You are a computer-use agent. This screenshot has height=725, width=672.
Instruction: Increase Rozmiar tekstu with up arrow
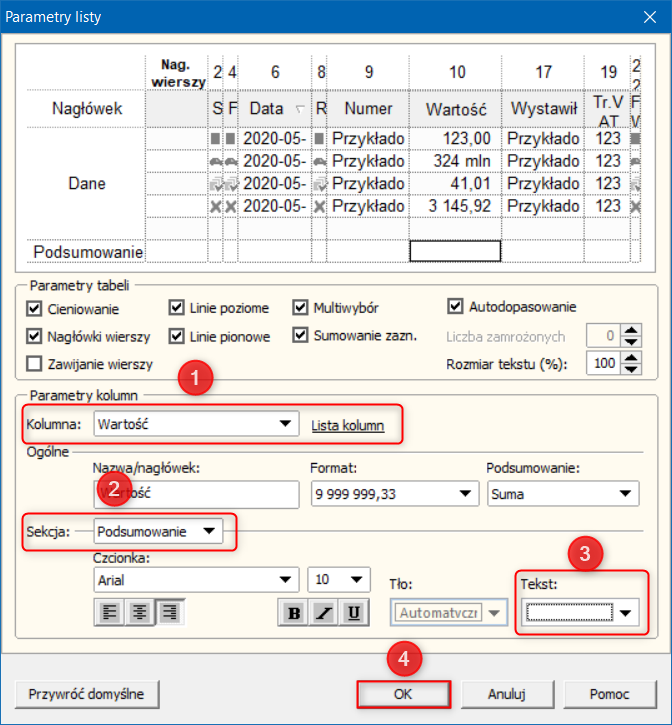(x=631, y=357)
